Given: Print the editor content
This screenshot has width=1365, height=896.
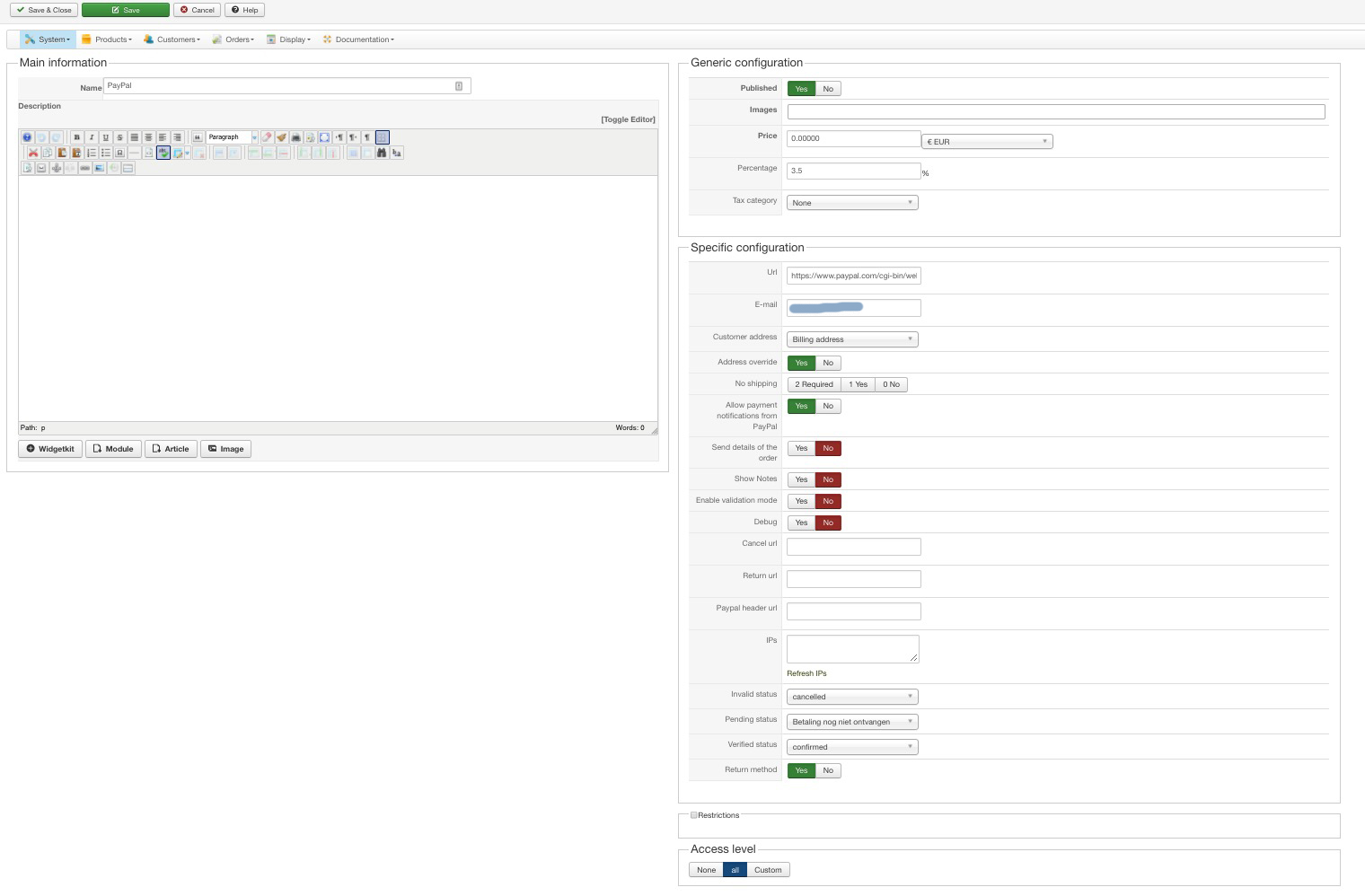Looking at the screenshot, I should tap(296, 137).
